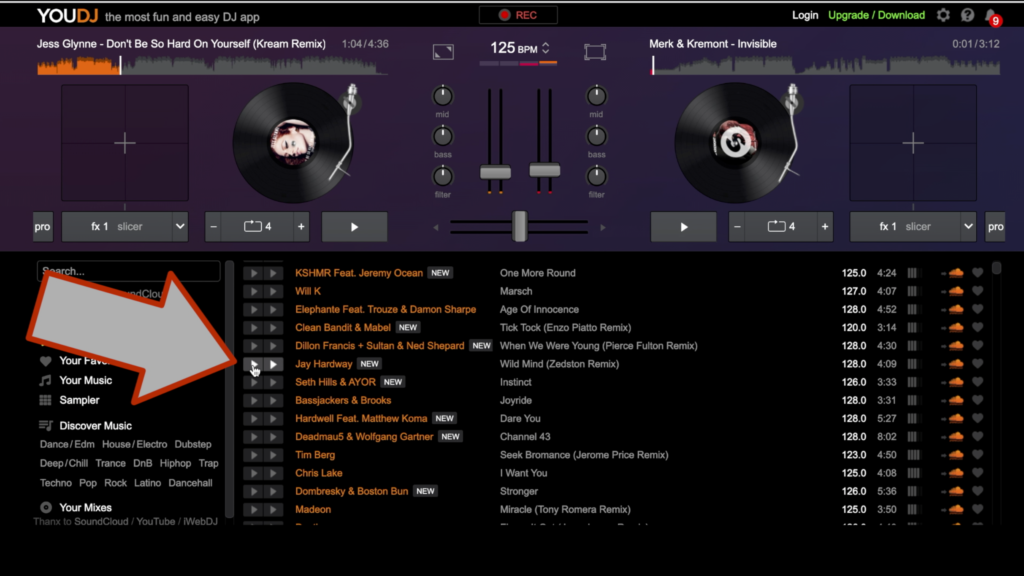Nudge crossfader with the left arrow
The width and height of the screenshot is (1024, 576).
pos(436,227)
